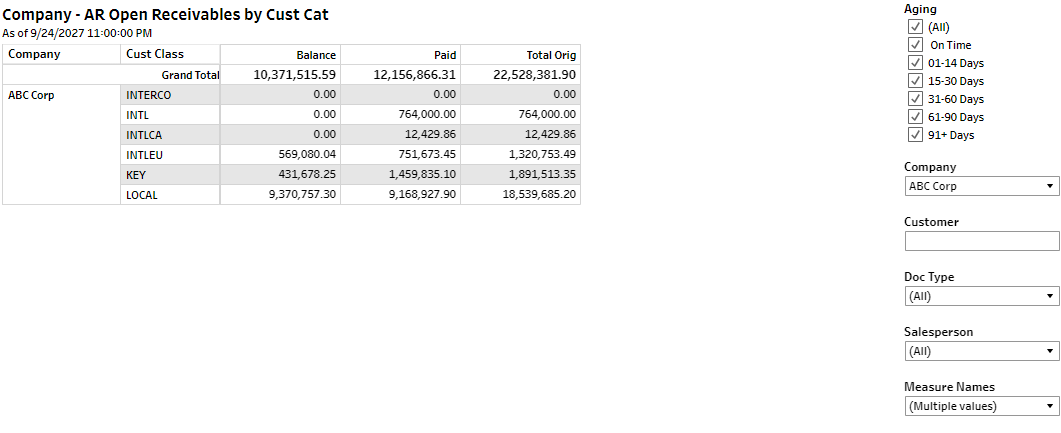Click the Balance column header
Viewport: 1061px width, 433px height.
point(316,55)
